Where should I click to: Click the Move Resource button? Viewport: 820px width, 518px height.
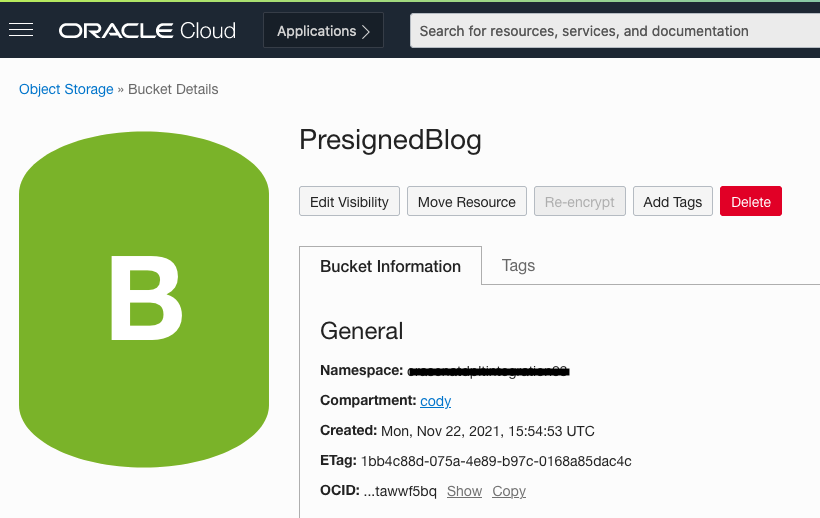click(x=466, y=201)
